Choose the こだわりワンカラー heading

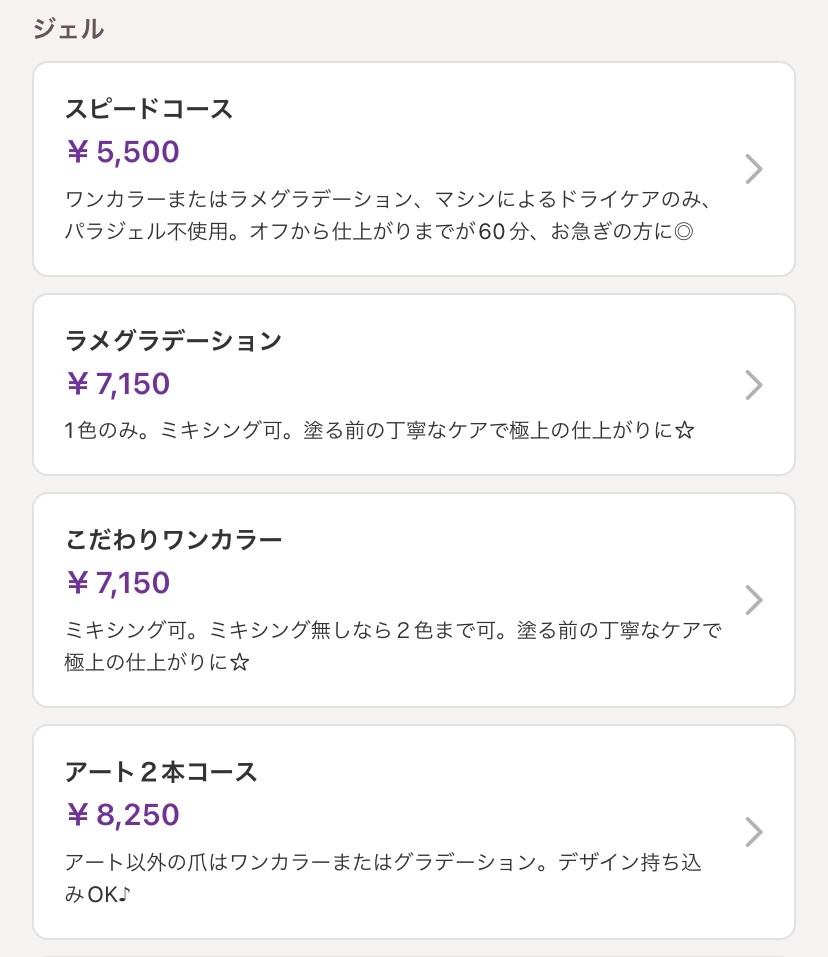pyautogui.click(x=173, y=540)
